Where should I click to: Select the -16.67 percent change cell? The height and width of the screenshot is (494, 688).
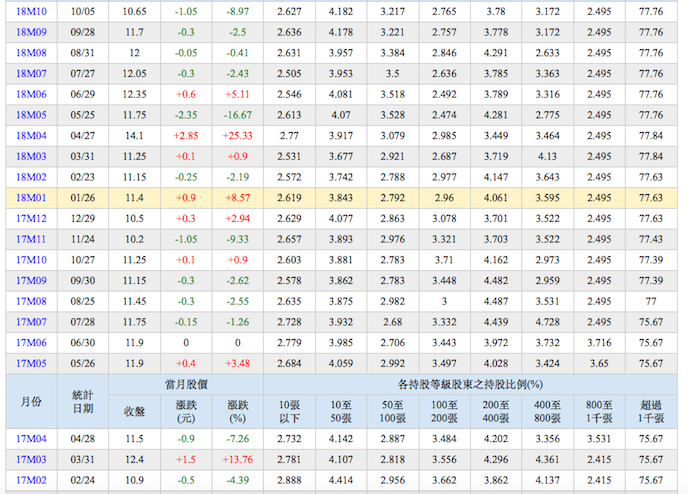[x=237, y=115]
